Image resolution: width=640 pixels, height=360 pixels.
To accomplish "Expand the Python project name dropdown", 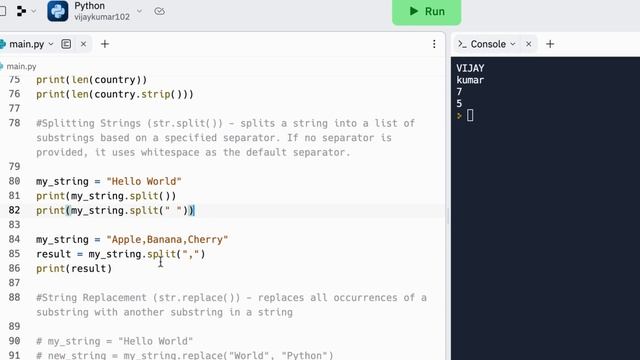I will 139,11.
